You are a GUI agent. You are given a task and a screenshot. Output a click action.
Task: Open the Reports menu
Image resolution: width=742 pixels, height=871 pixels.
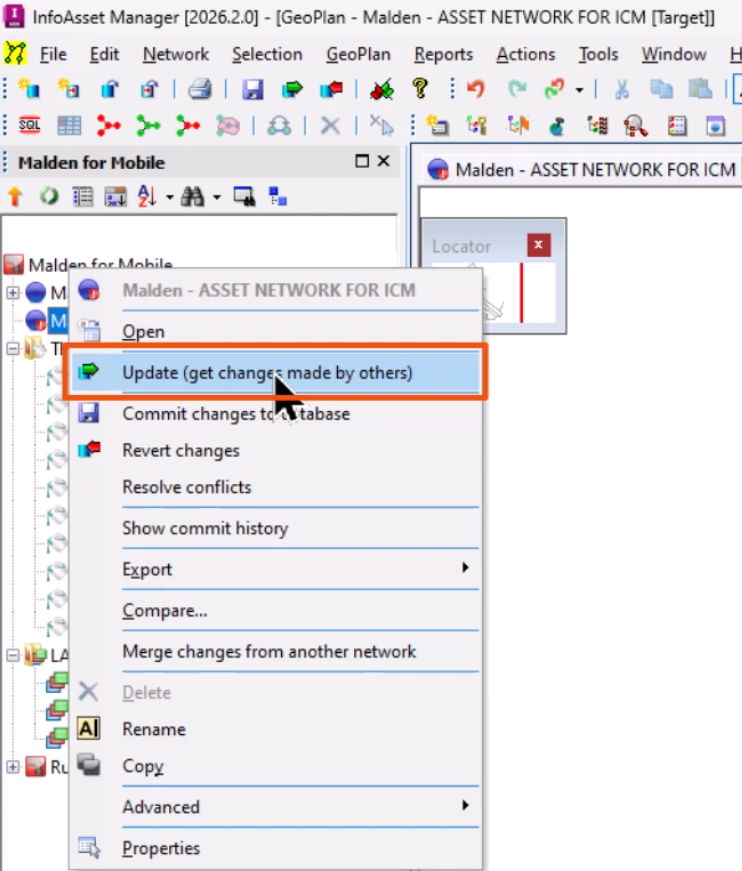[443, 54]
